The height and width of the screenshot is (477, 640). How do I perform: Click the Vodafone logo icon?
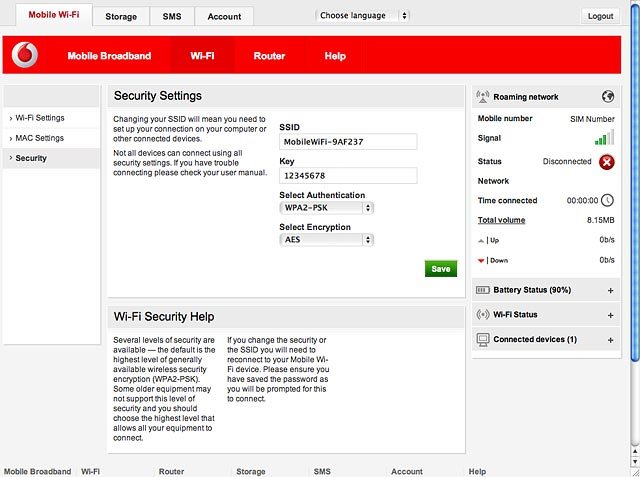pos(25,55)
